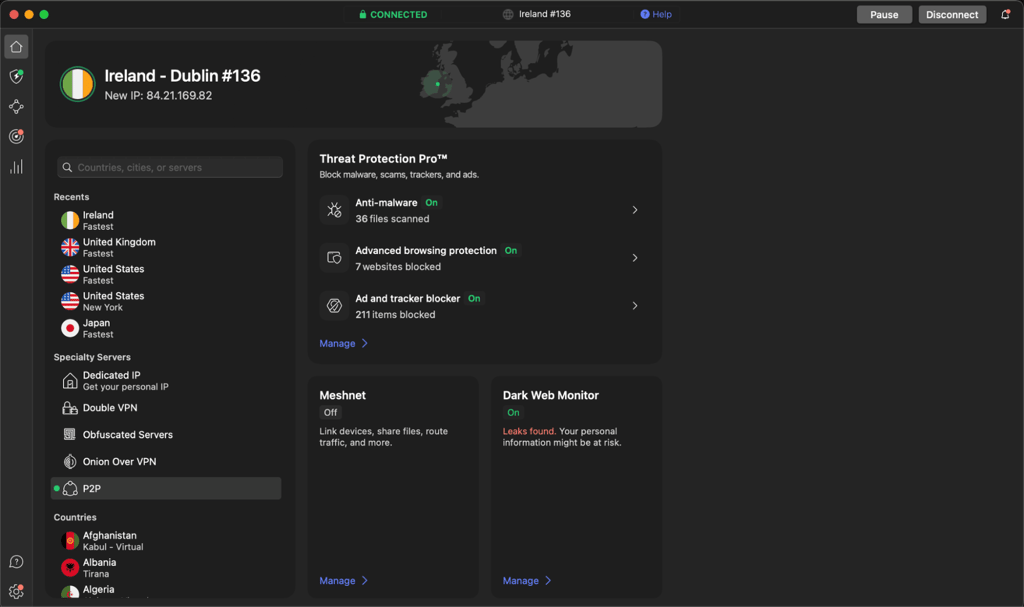1024x607 pixels.
Task: Click the CONNECTED status indicator
Action: tap(393, 14)
